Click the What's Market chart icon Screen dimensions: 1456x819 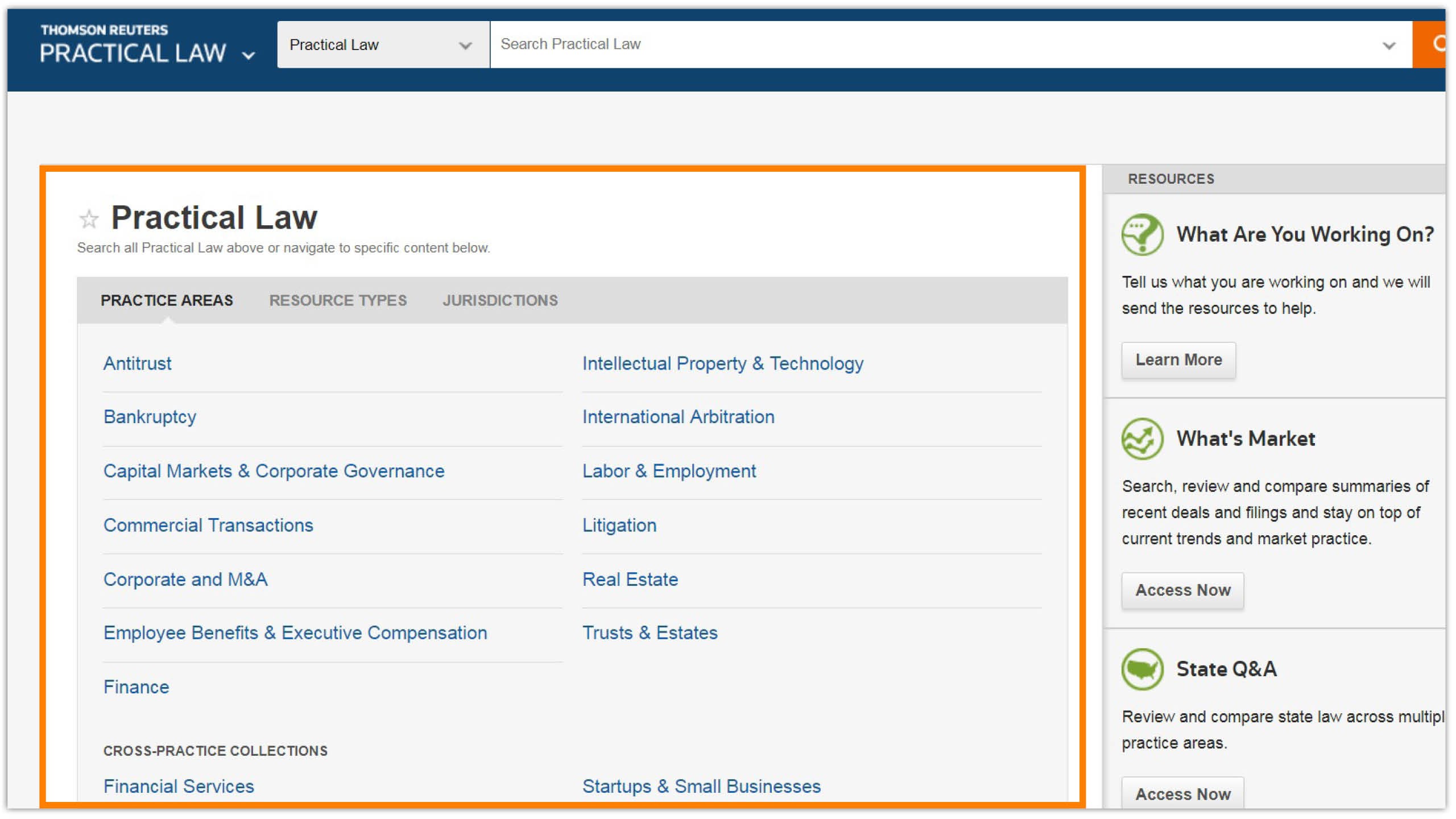click(1142, 439)
